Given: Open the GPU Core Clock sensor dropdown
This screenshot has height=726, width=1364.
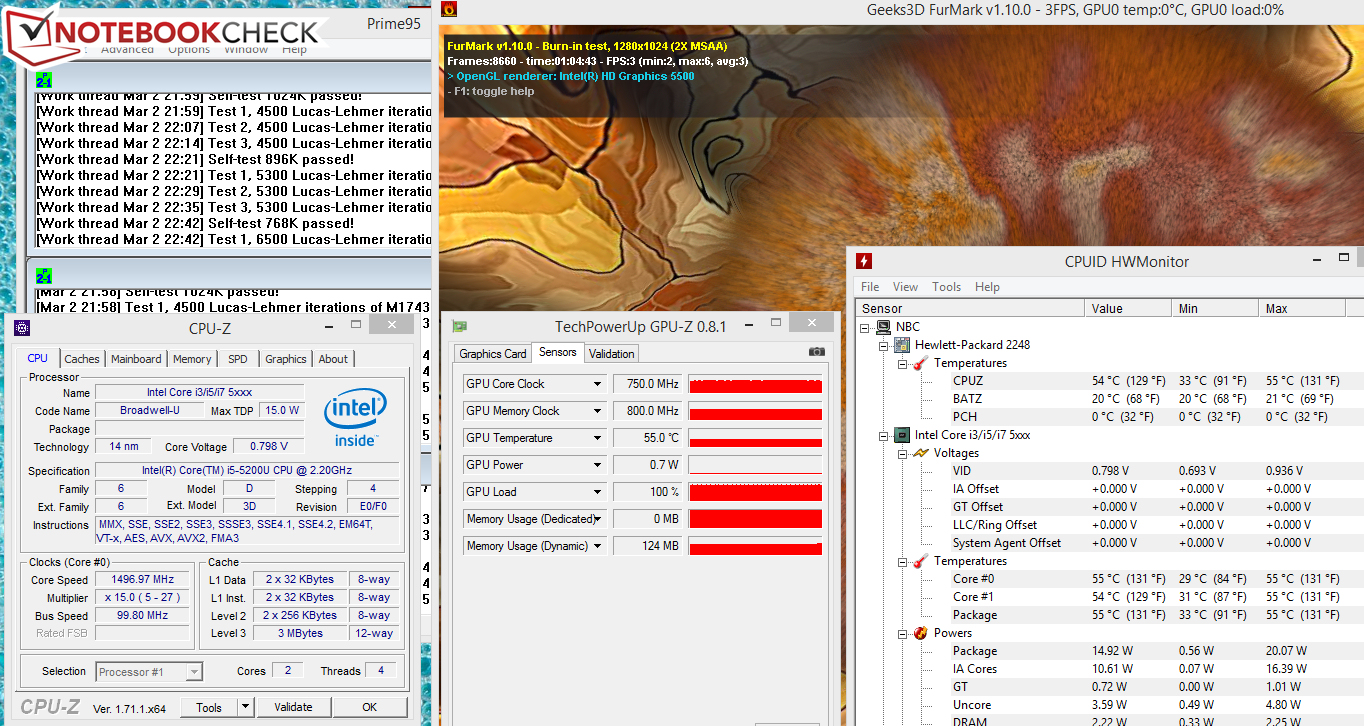Looking at the screenshot, I should 598,384.
